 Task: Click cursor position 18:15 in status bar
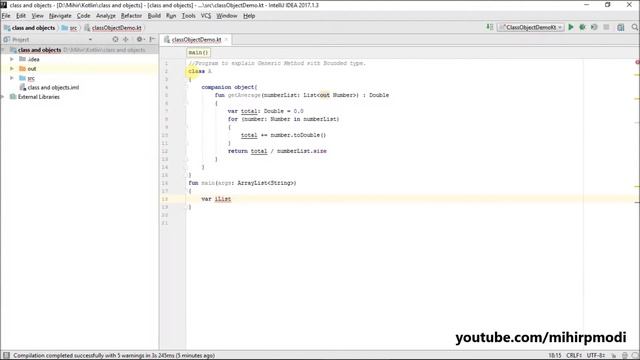555,356
